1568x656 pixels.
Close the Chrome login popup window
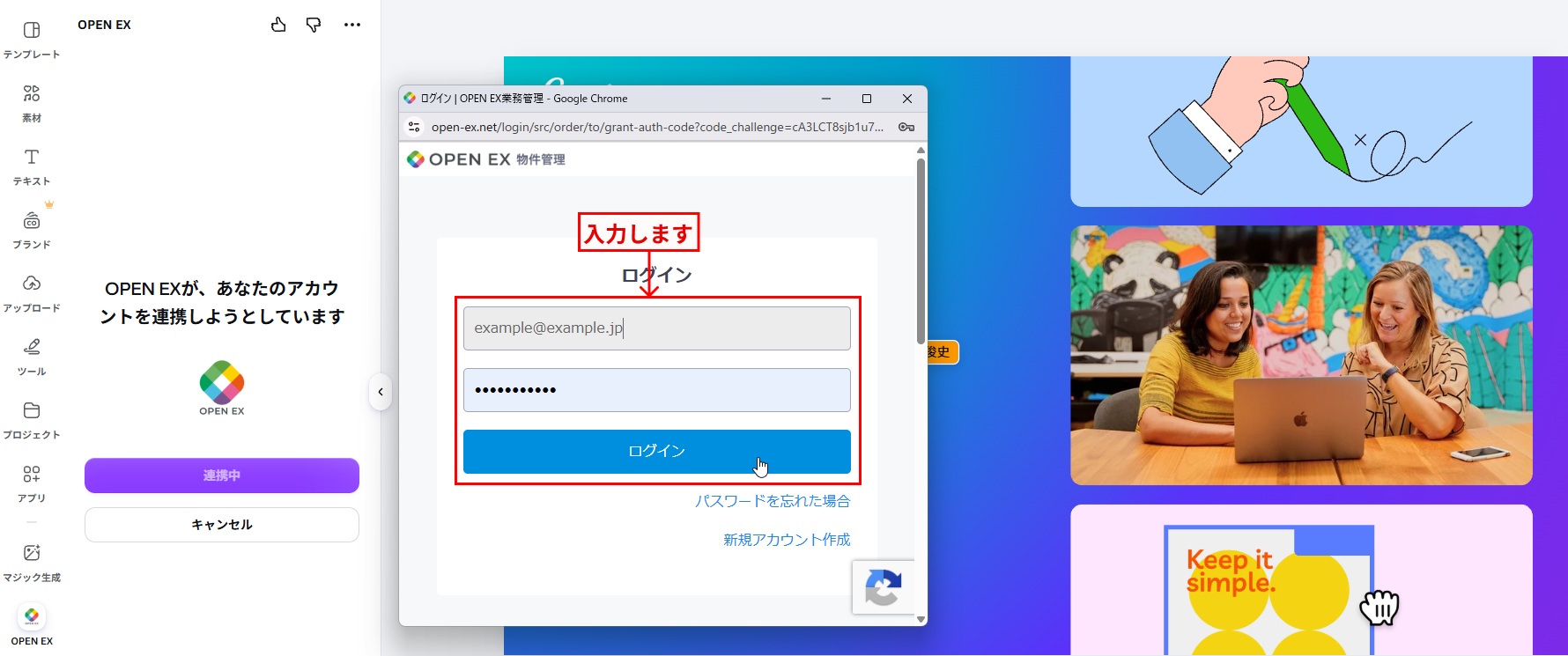(x=907, y=99)
